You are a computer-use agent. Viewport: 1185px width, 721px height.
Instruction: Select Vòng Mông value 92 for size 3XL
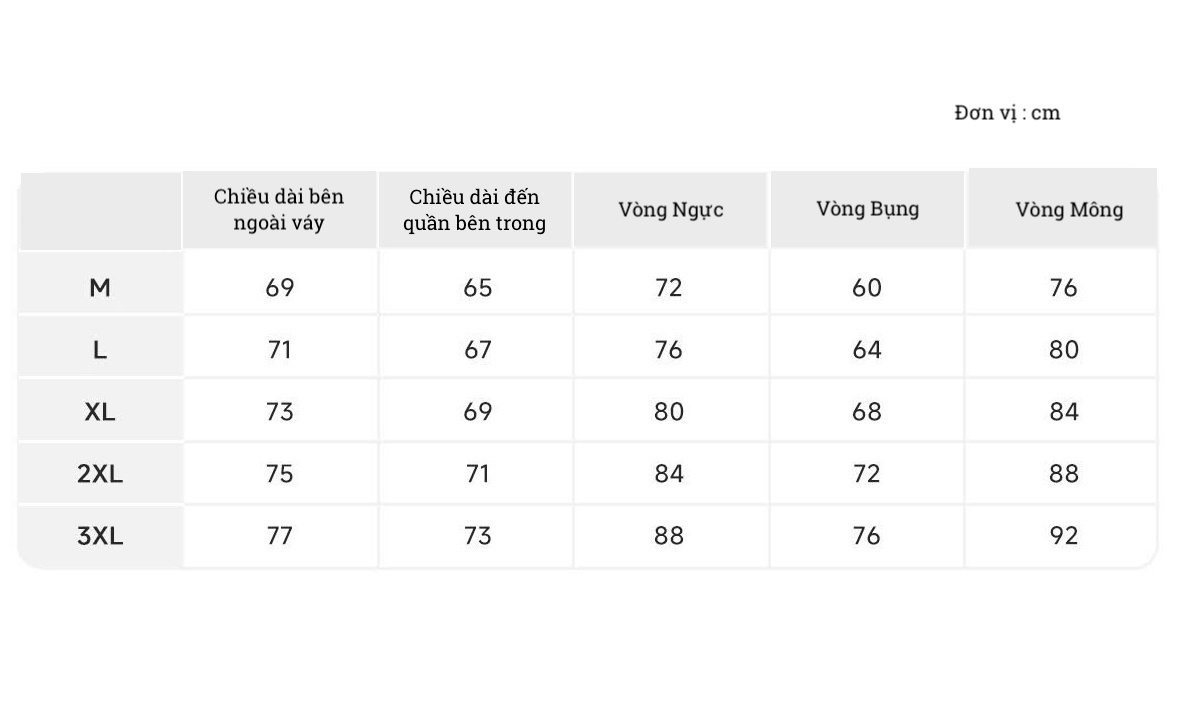click(1064, 536)
